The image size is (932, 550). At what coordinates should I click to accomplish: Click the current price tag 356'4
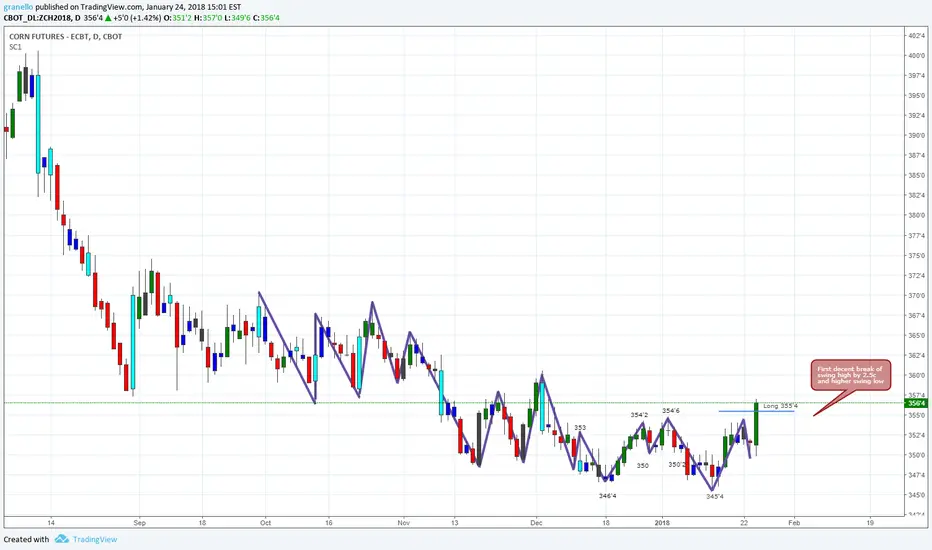coord(917,403)
